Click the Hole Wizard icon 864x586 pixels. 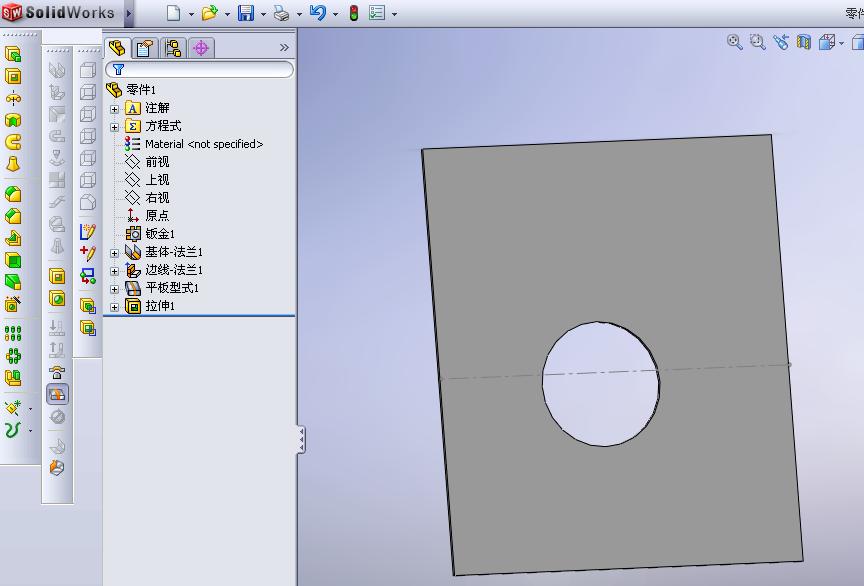click(13, 304)
